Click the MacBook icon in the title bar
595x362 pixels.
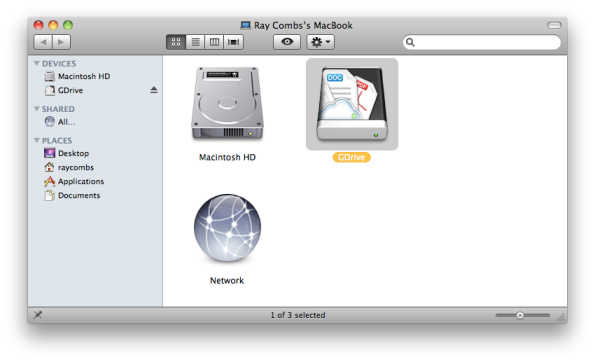pyautogui.click(x=246, y=25)
